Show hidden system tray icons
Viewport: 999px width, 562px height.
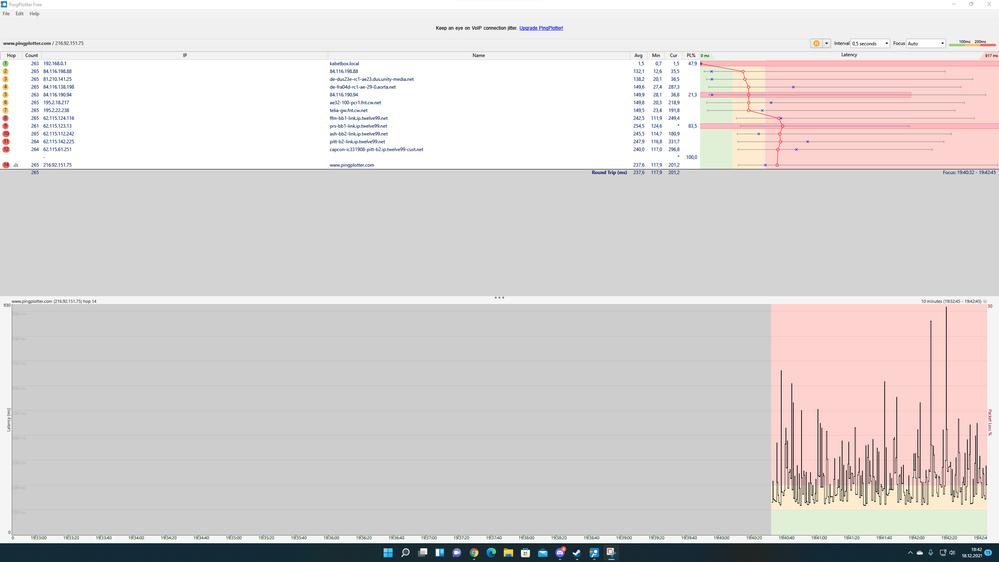click(910, 552)
